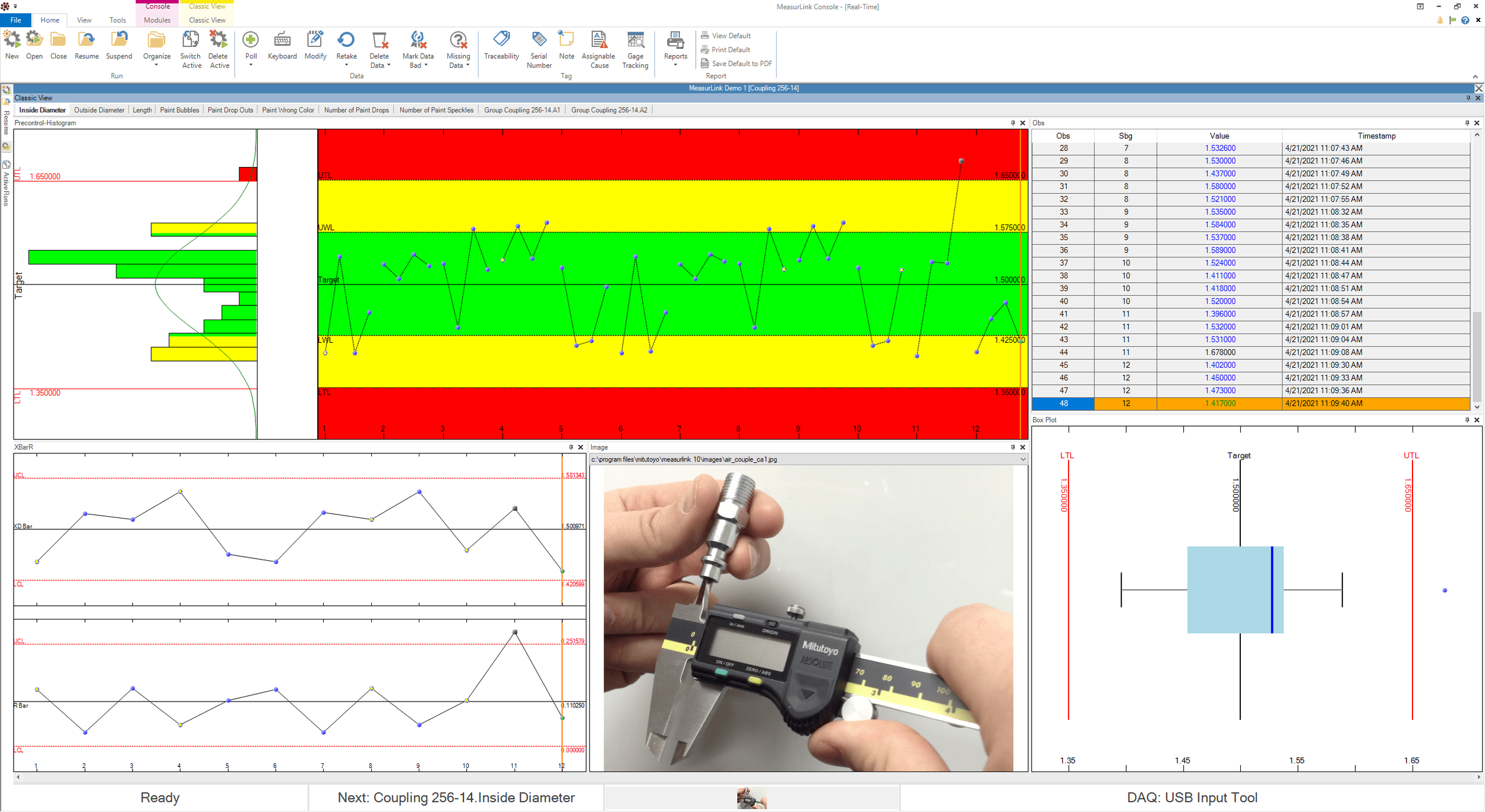Open the Mark Data Bad dropdown
This screenshot has height=812, width=1485.
[426, 65]
